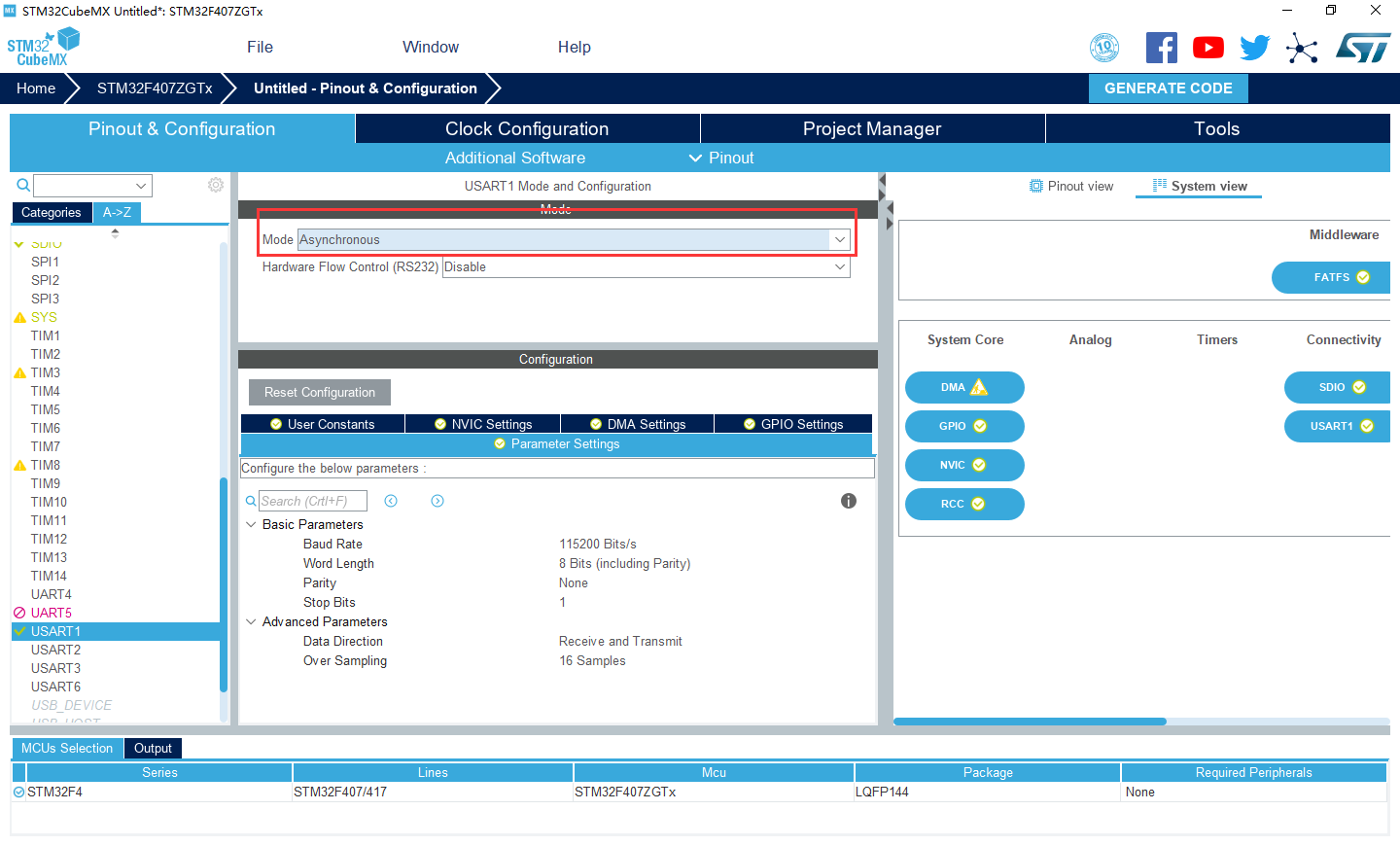Open the RCC system core button
Image resolution: width=1400 pixels, height=846 pixels.
964,504
